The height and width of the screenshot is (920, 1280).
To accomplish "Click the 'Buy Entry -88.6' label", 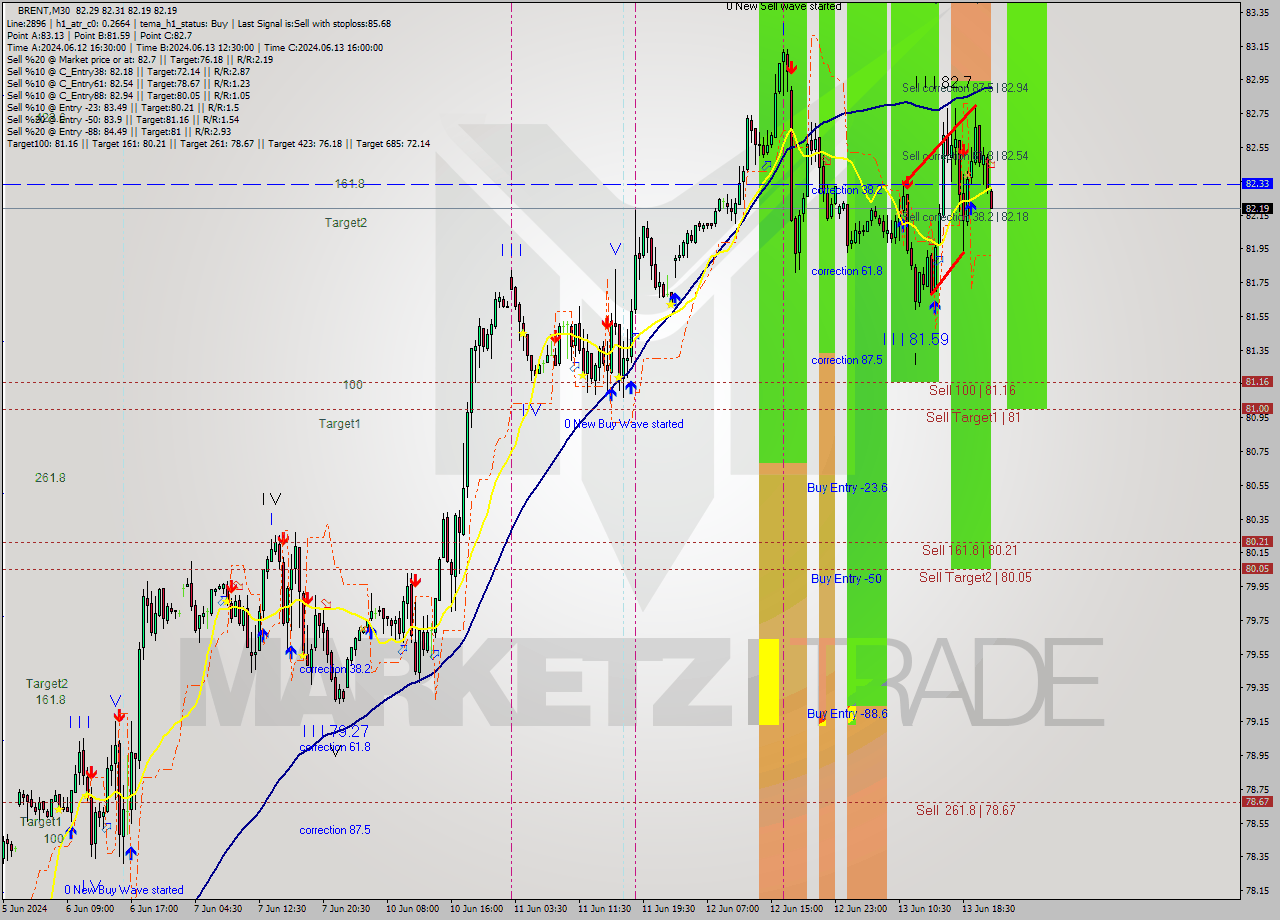I will (x=847, y=714).
